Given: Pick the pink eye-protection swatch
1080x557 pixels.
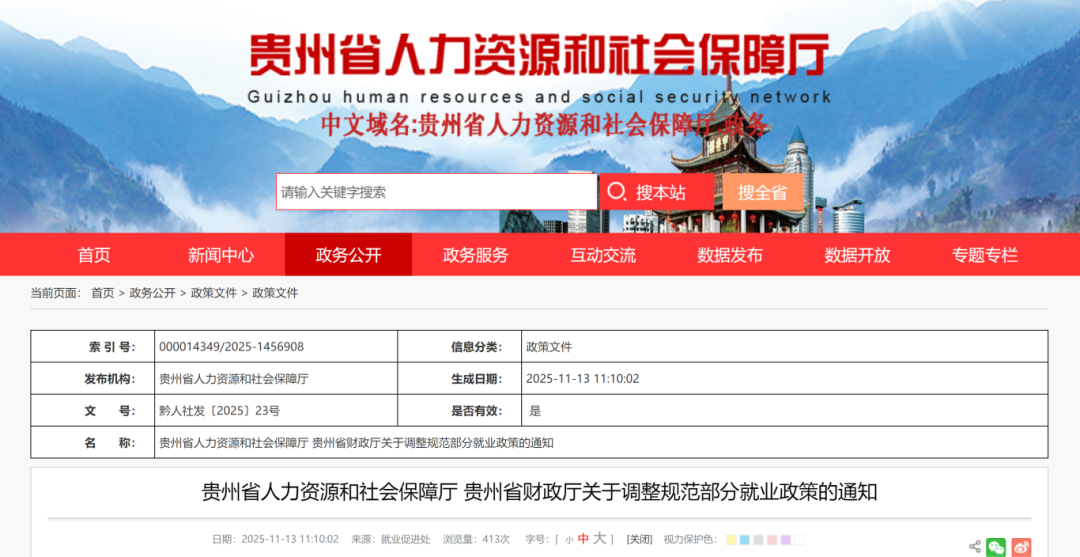Looking at the screenshot, I should (772, 540).
